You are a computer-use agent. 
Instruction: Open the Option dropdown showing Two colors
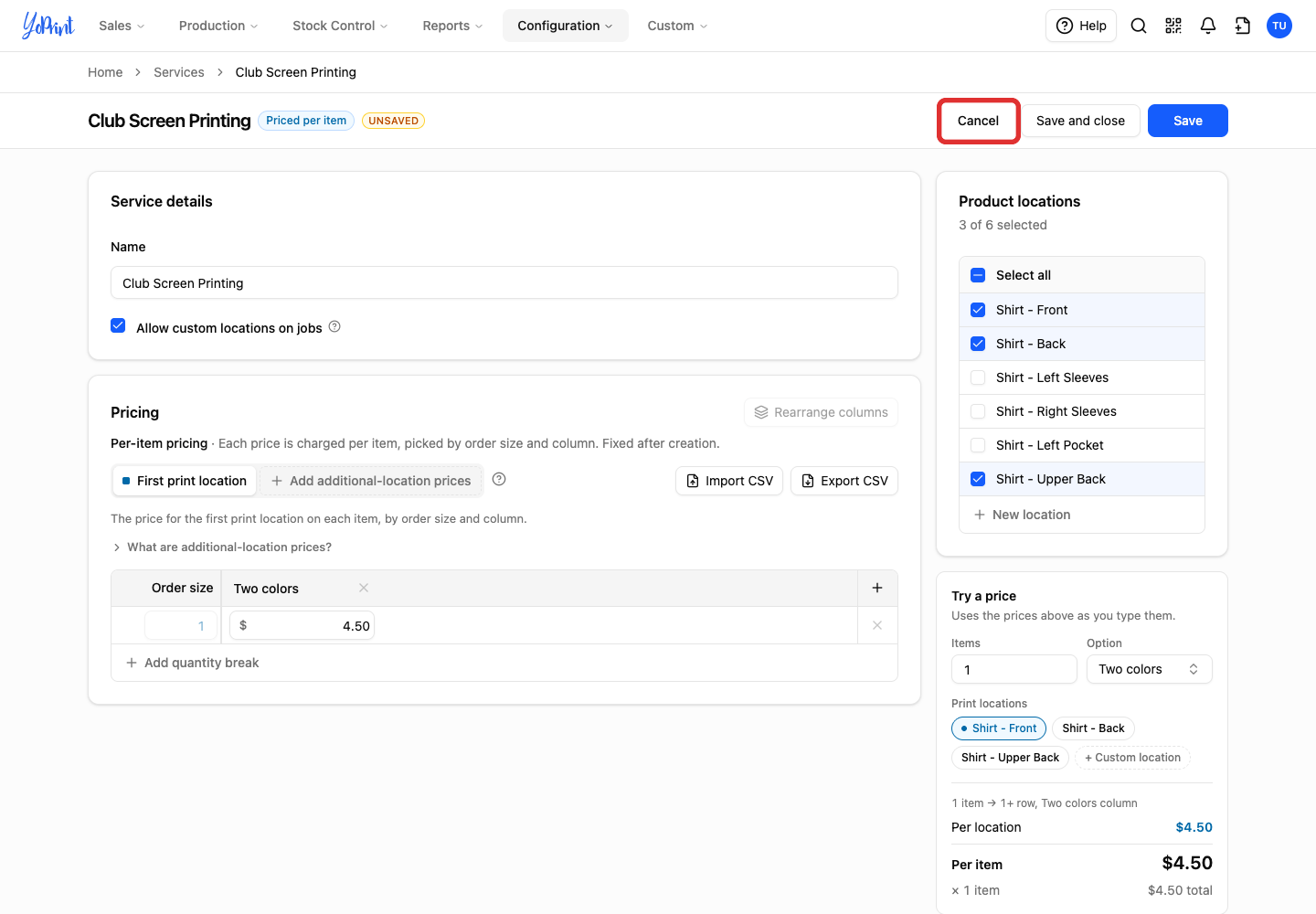click(1150, 669)
